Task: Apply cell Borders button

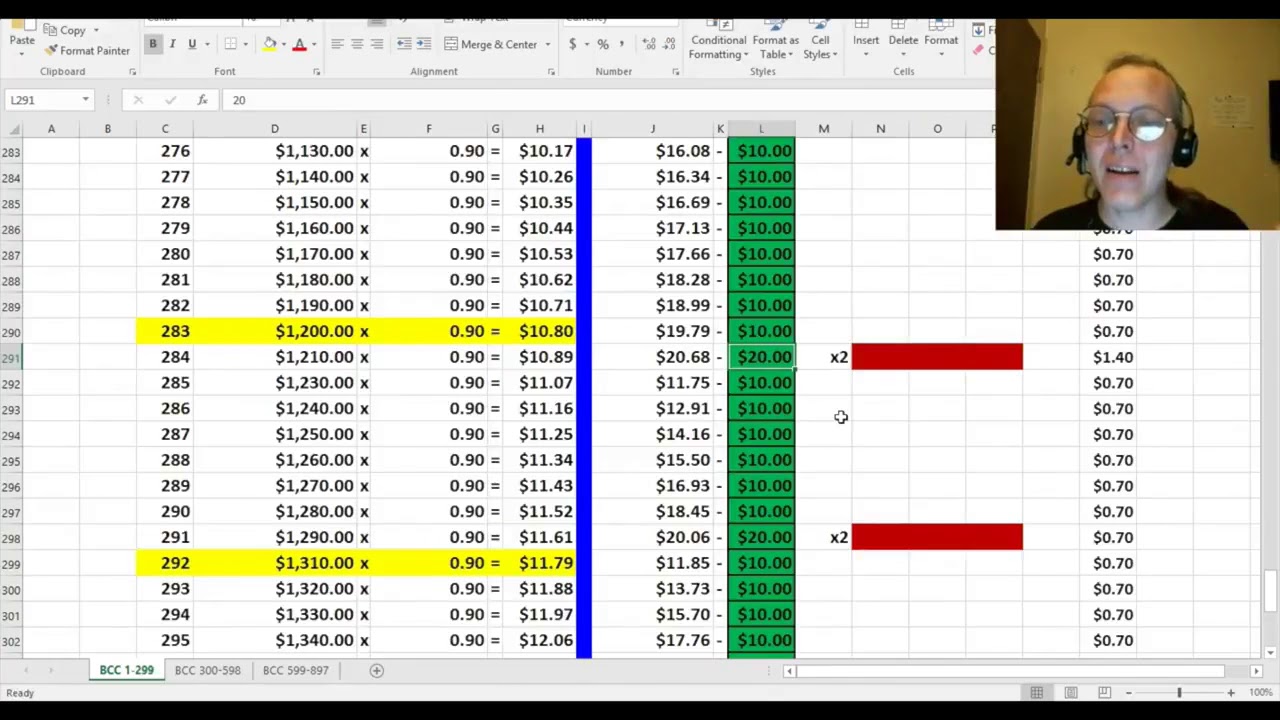Action: [231, 44]
